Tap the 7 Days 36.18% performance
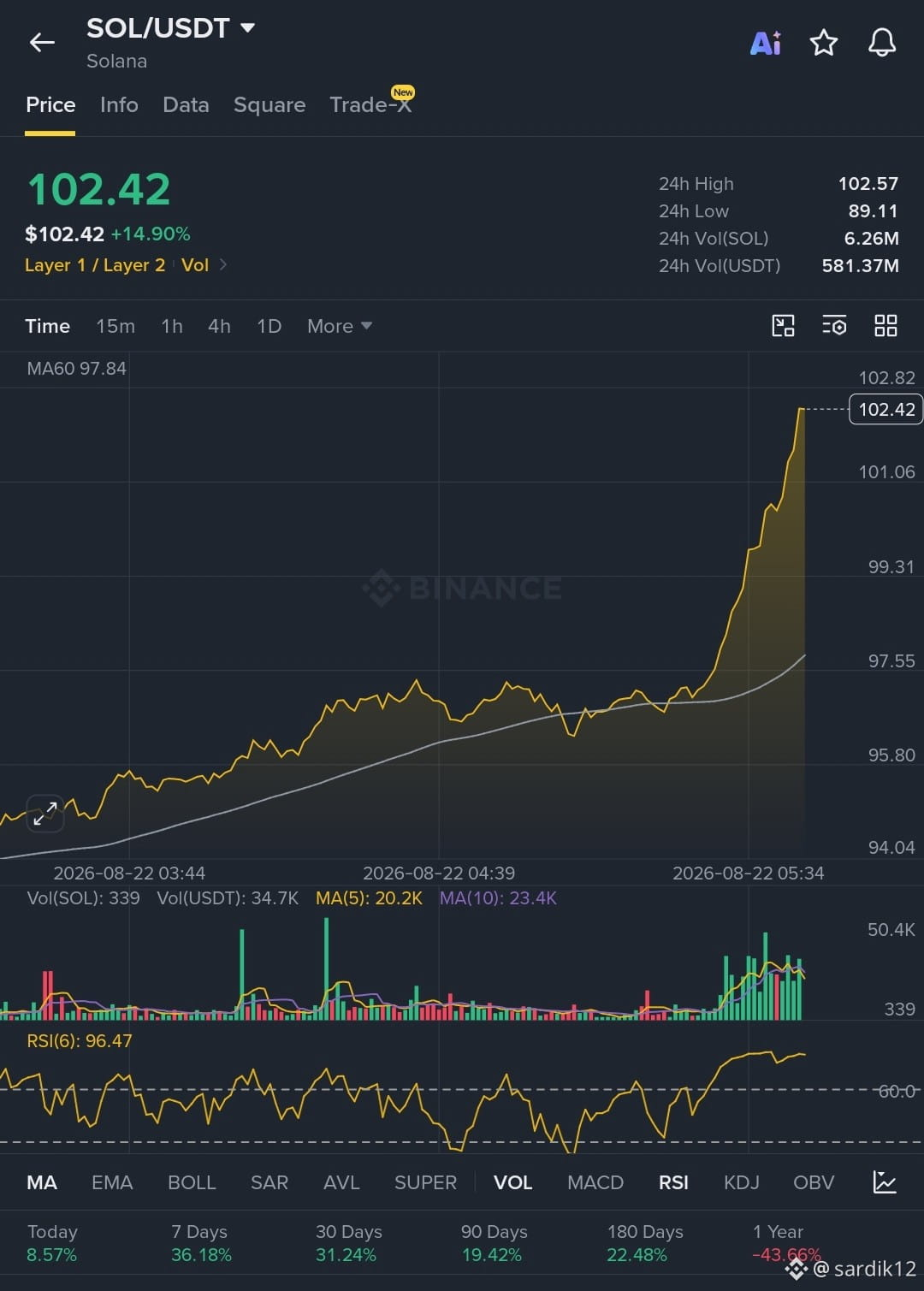 (201, 1243)
